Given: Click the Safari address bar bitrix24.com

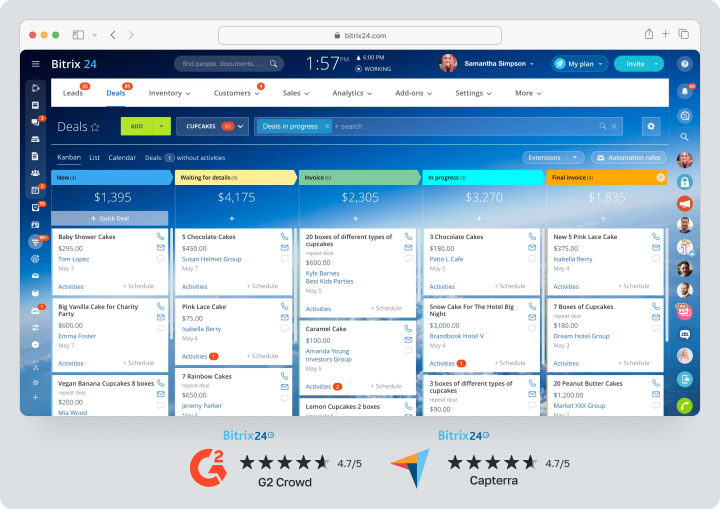Looking at the screenshot, I should (360, 35).
